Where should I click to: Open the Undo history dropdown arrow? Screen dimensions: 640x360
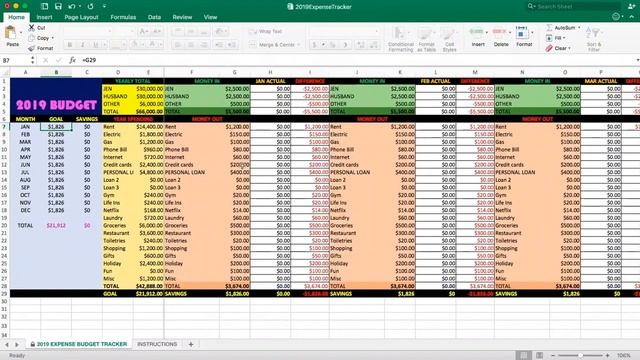(x=79, y=6)
